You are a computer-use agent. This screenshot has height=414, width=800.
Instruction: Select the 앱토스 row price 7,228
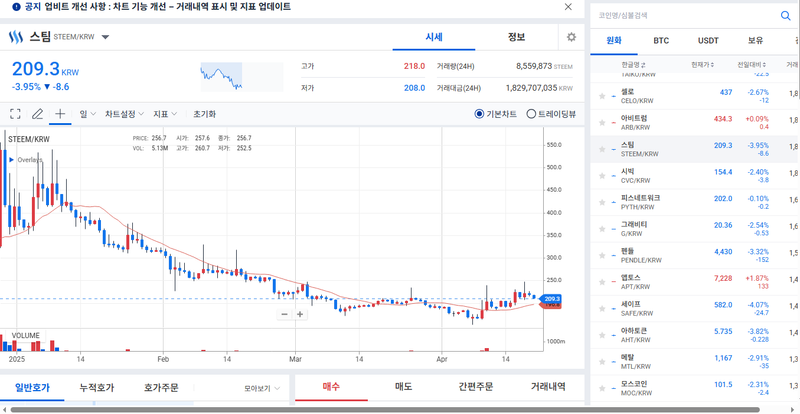[722, 278]
